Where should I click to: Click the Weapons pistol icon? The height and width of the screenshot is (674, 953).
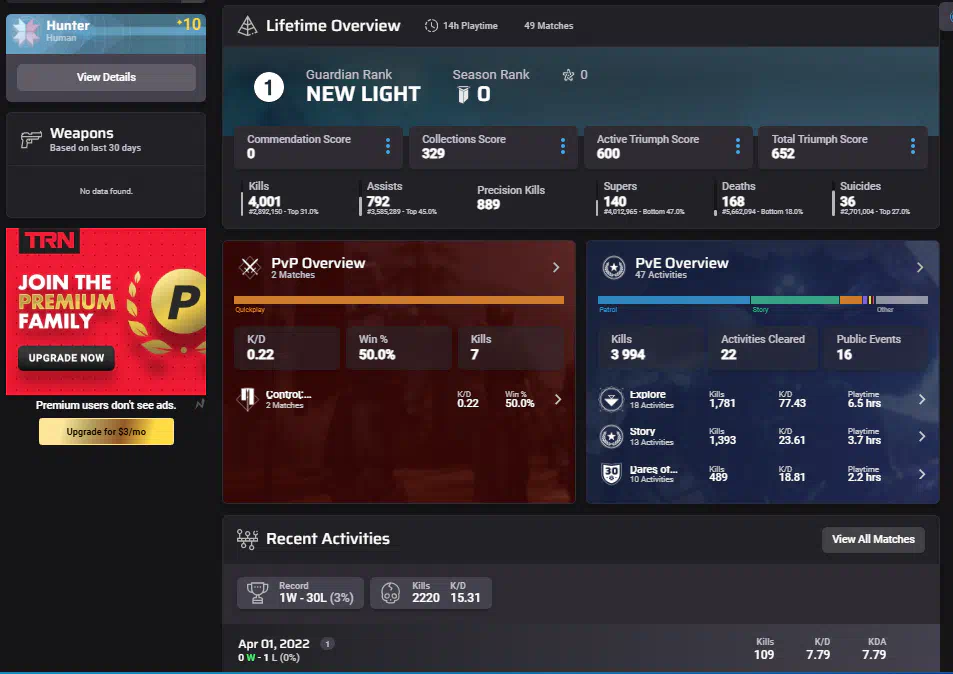(x=30, y=140)
